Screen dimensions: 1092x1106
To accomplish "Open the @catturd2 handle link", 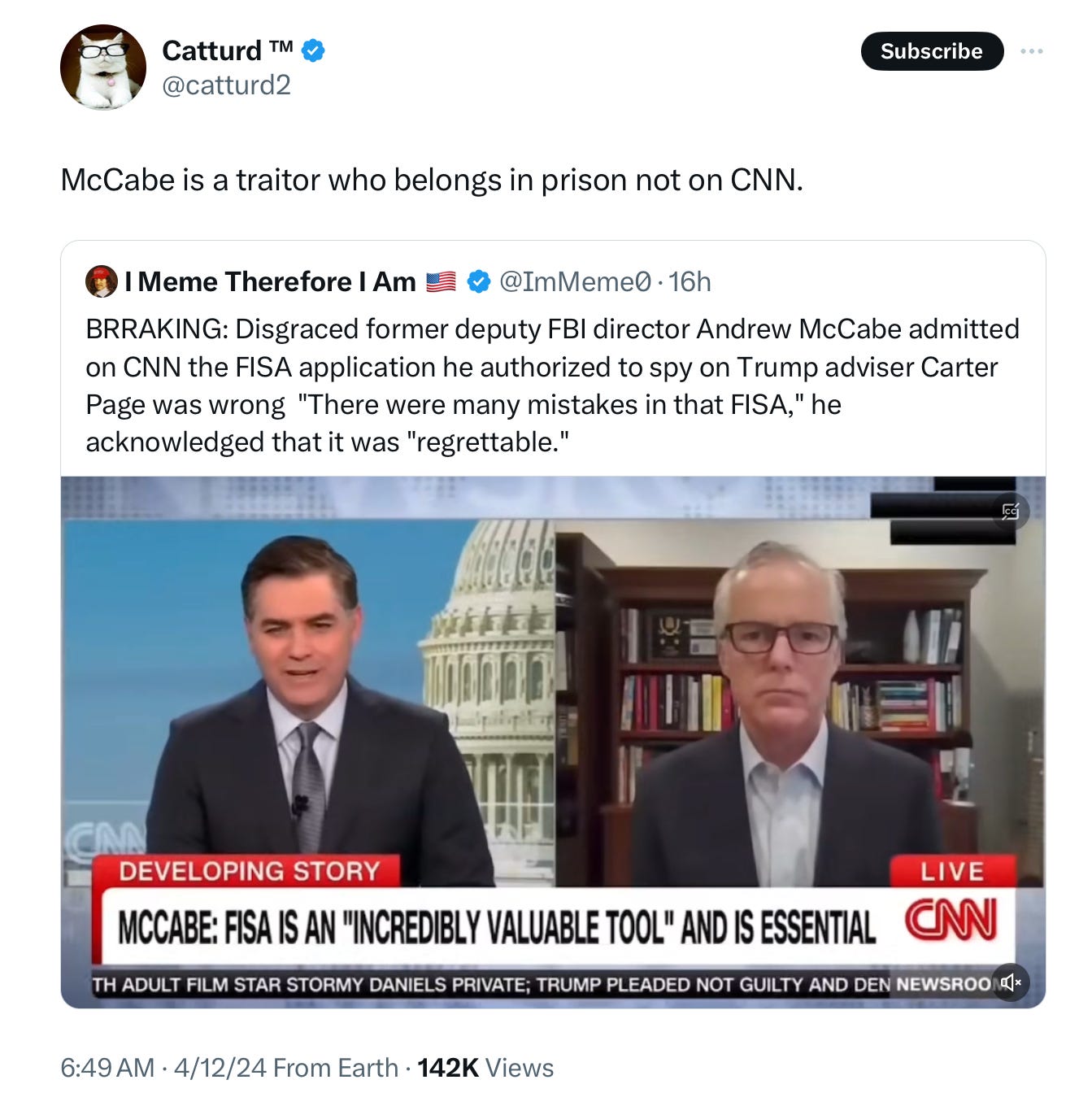I will (x=226, y=85).
